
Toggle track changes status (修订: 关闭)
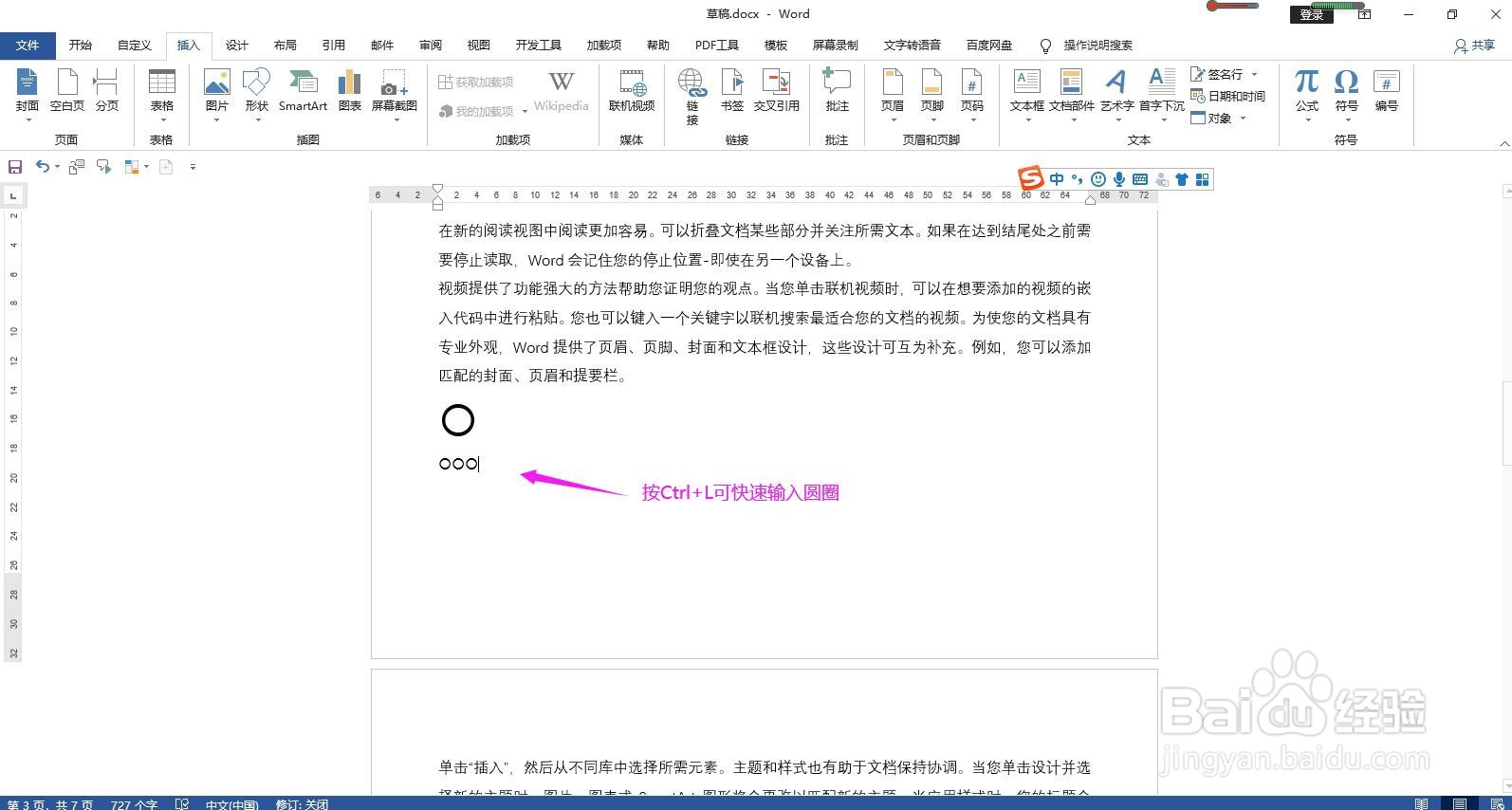(302, 804)
